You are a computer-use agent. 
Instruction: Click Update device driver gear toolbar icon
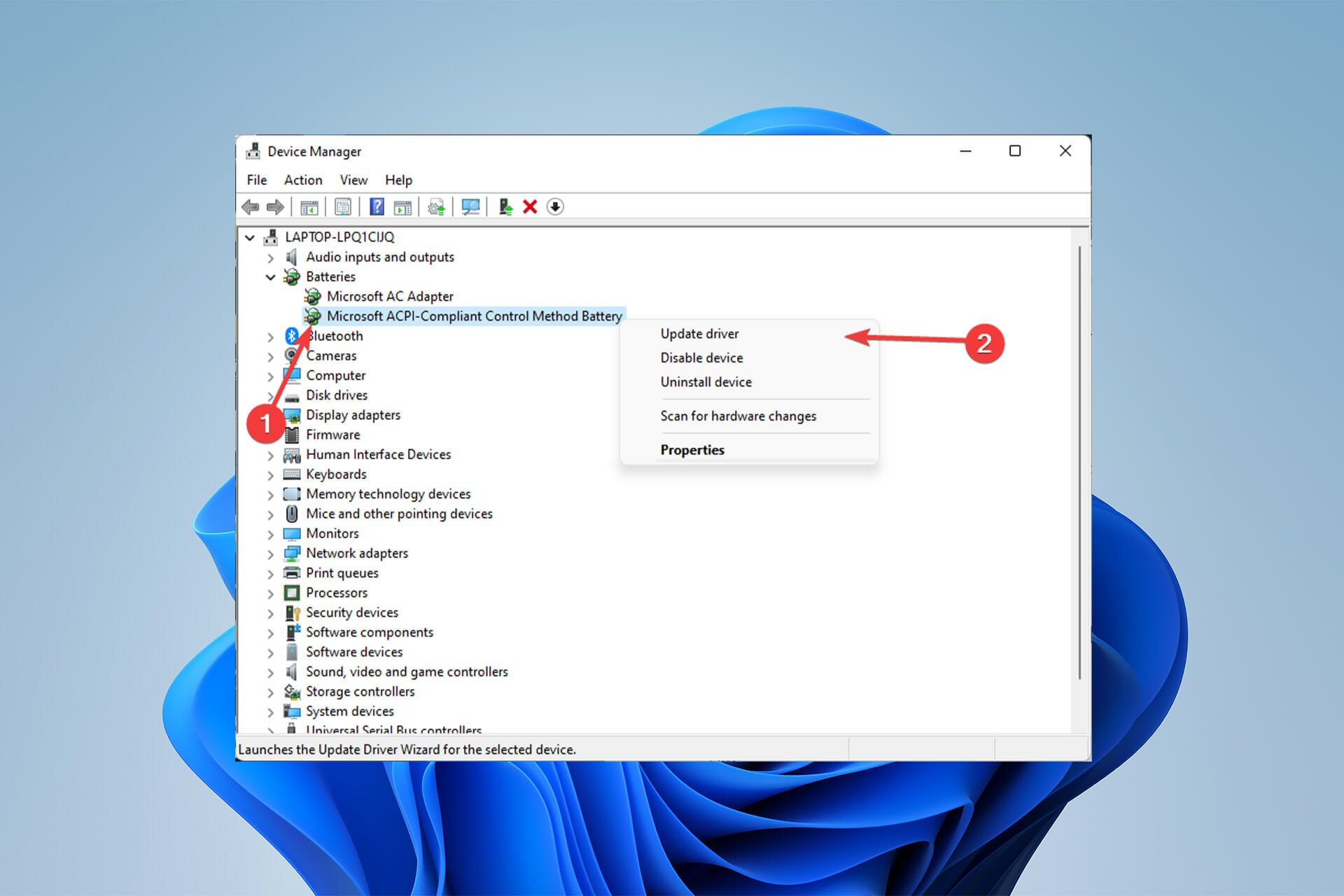pyautogui.click(x=436, y=207)
